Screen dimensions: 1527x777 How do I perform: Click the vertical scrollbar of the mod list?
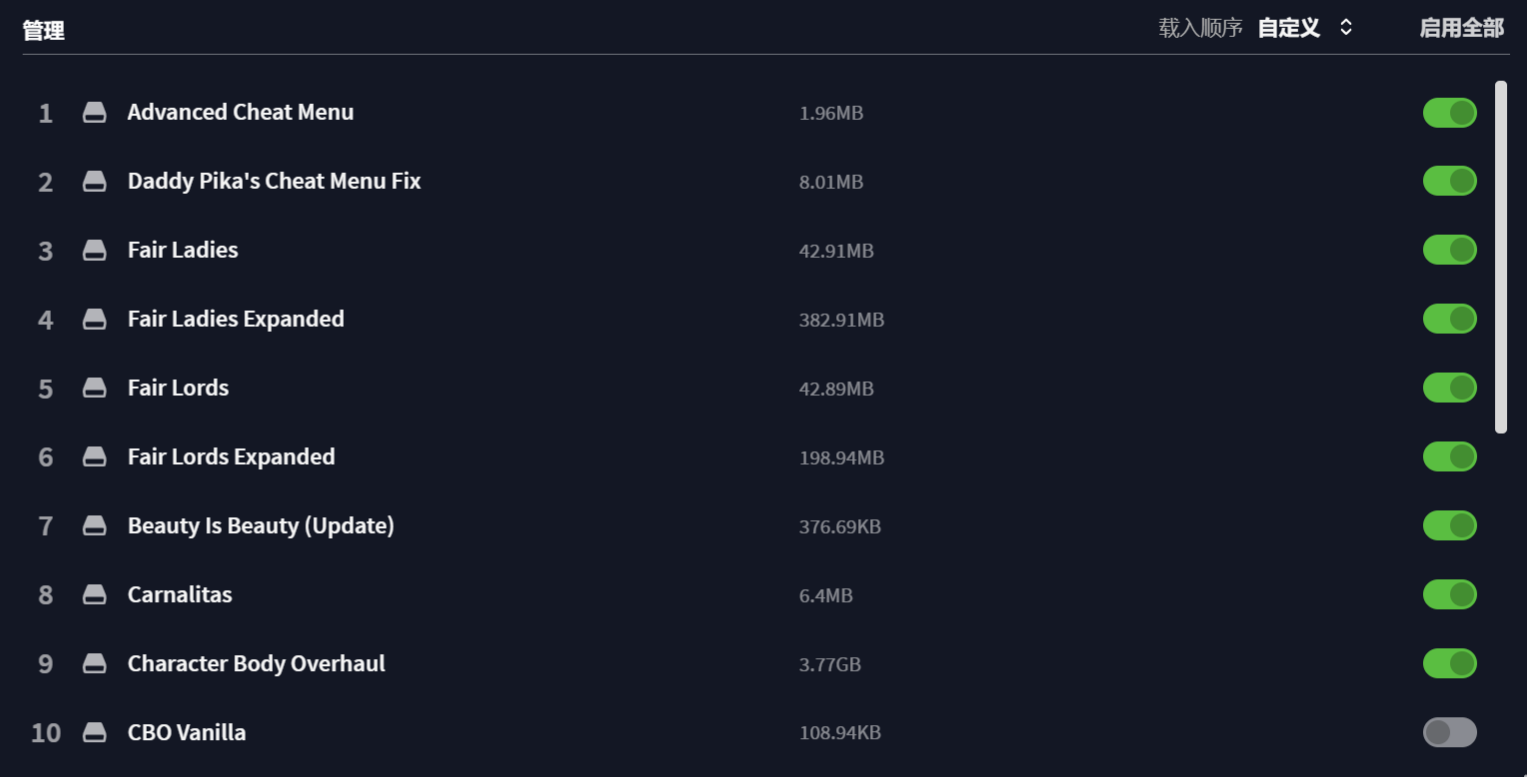point(1500,257)
